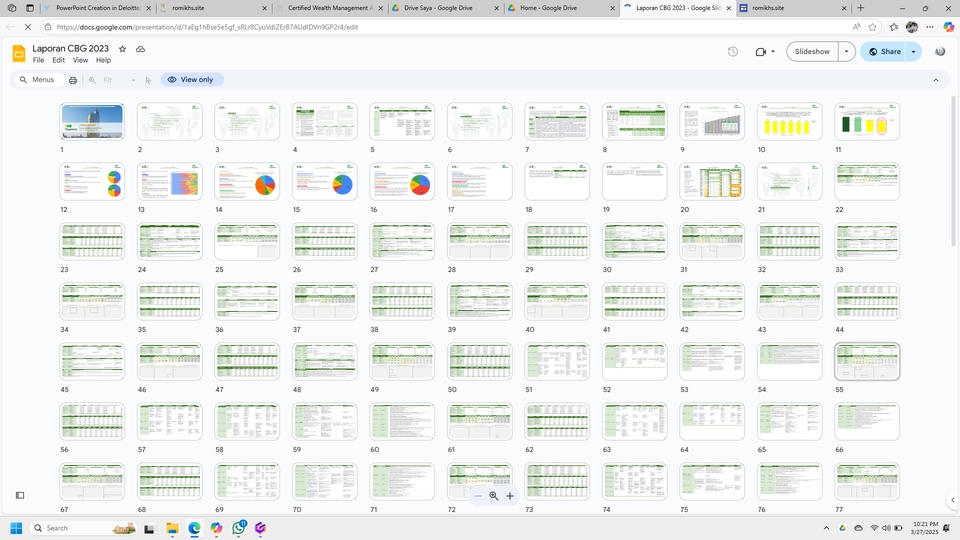960x540 pixels.
Task: Close the Laporan CBG 2023 browser tab
Action: [729, 8]
